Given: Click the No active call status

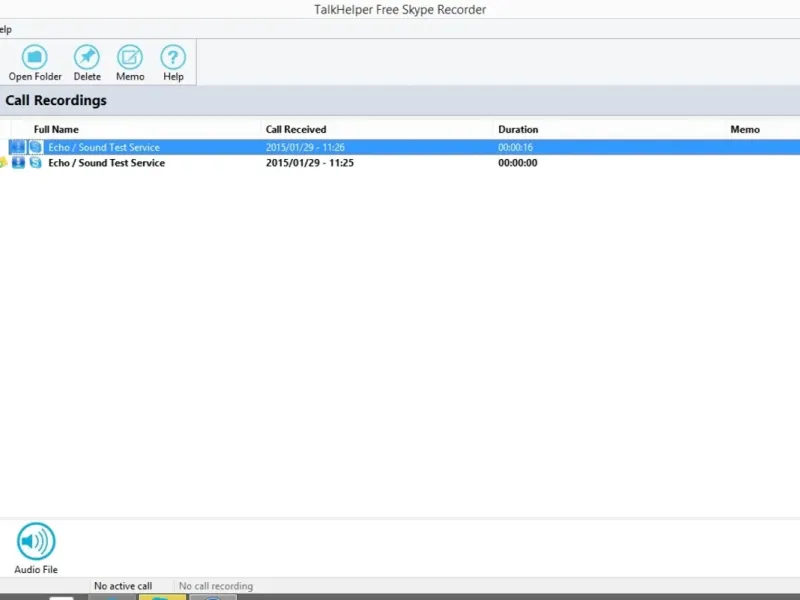Looking at the screenshot, I should tap(123, 586).
